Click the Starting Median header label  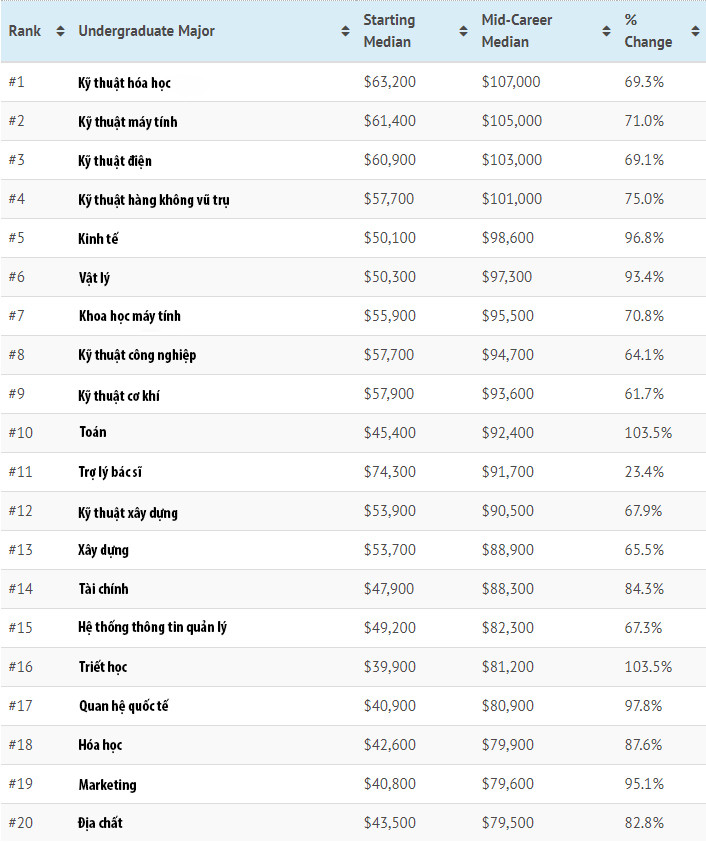pos(389,31)
